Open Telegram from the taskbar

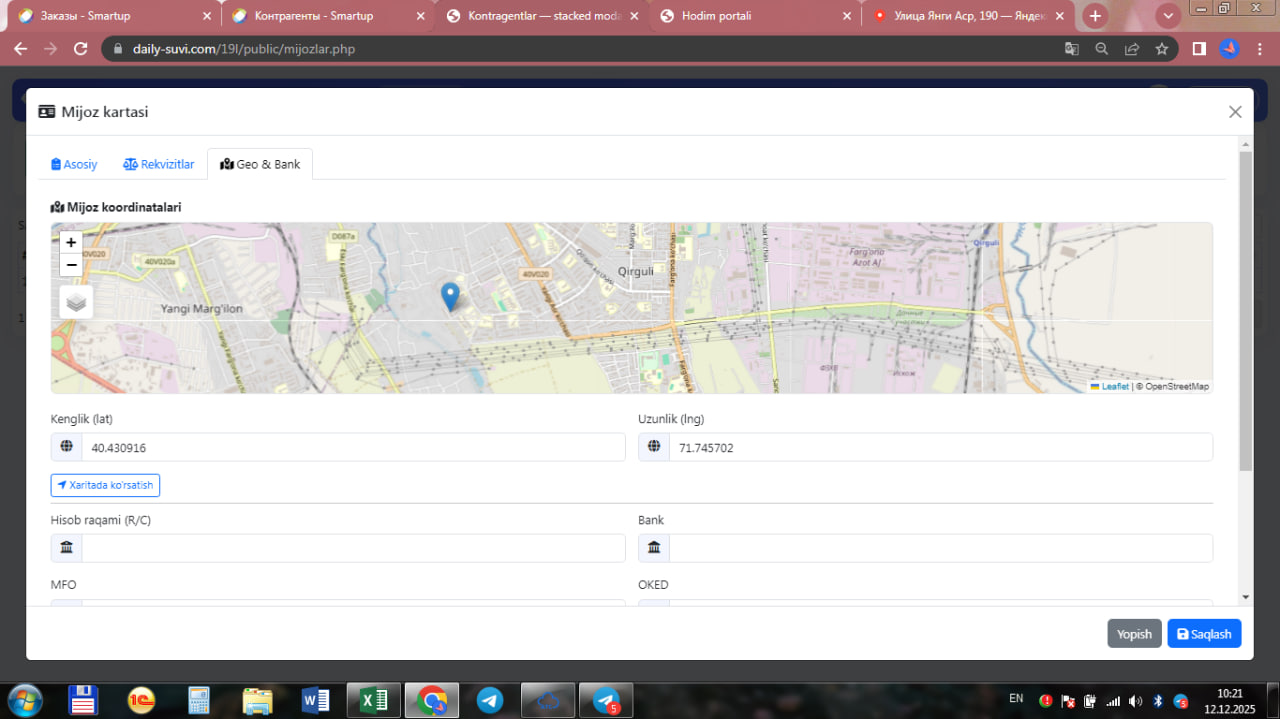490,701
